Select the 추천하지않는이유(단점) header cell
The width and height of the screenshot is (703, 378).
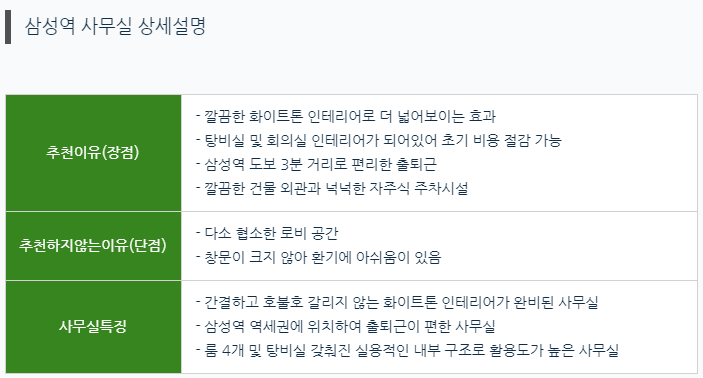[x=93, y=246]
